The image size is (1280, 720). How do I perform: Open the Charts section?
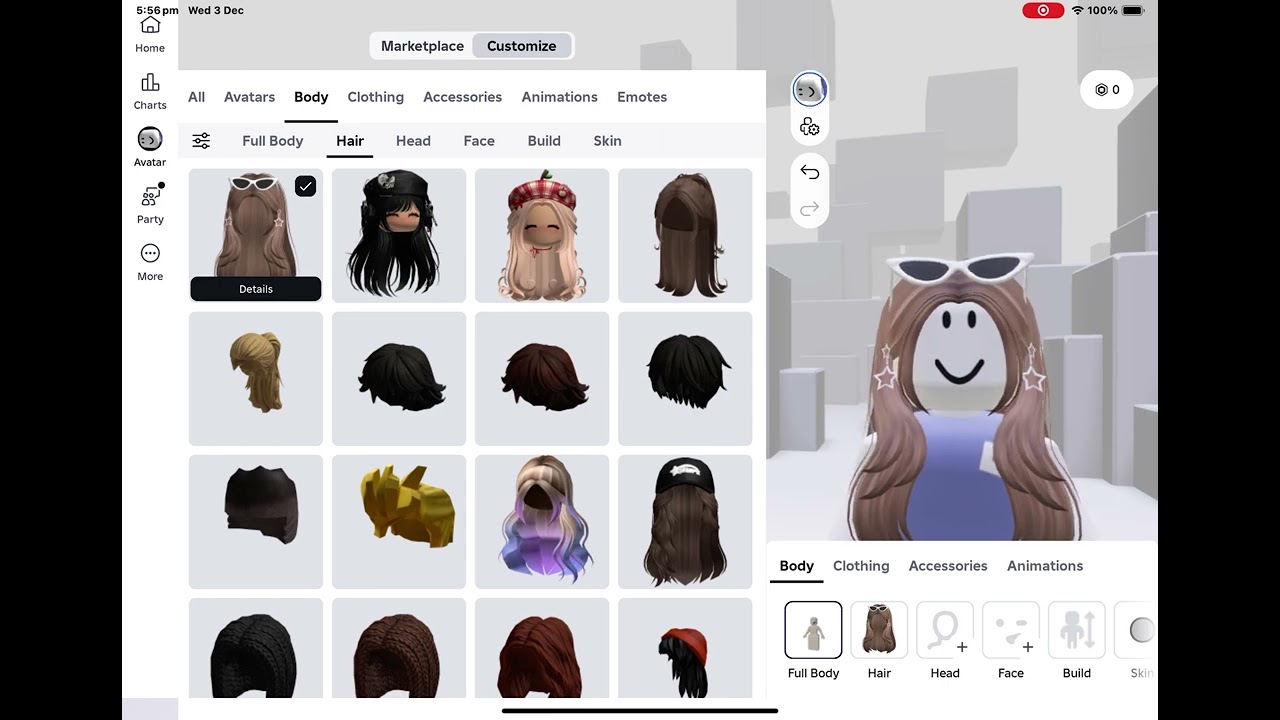click(x=150, y=91)
